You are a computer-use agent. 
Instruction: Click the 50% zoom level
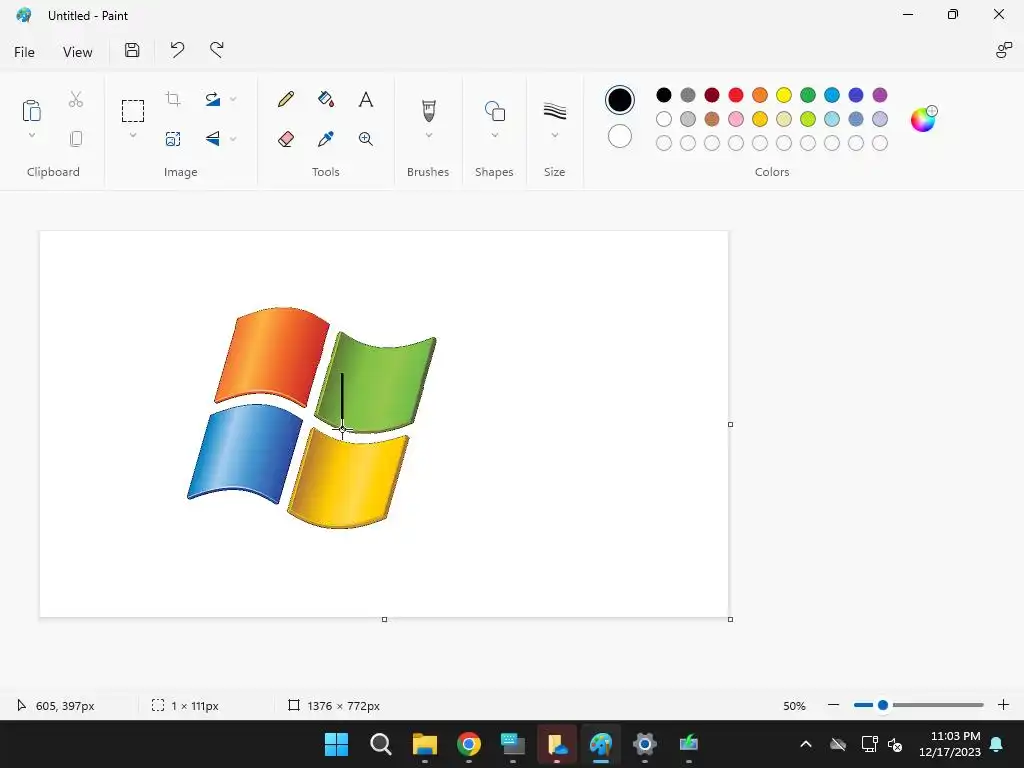click(x=794, y=706)
